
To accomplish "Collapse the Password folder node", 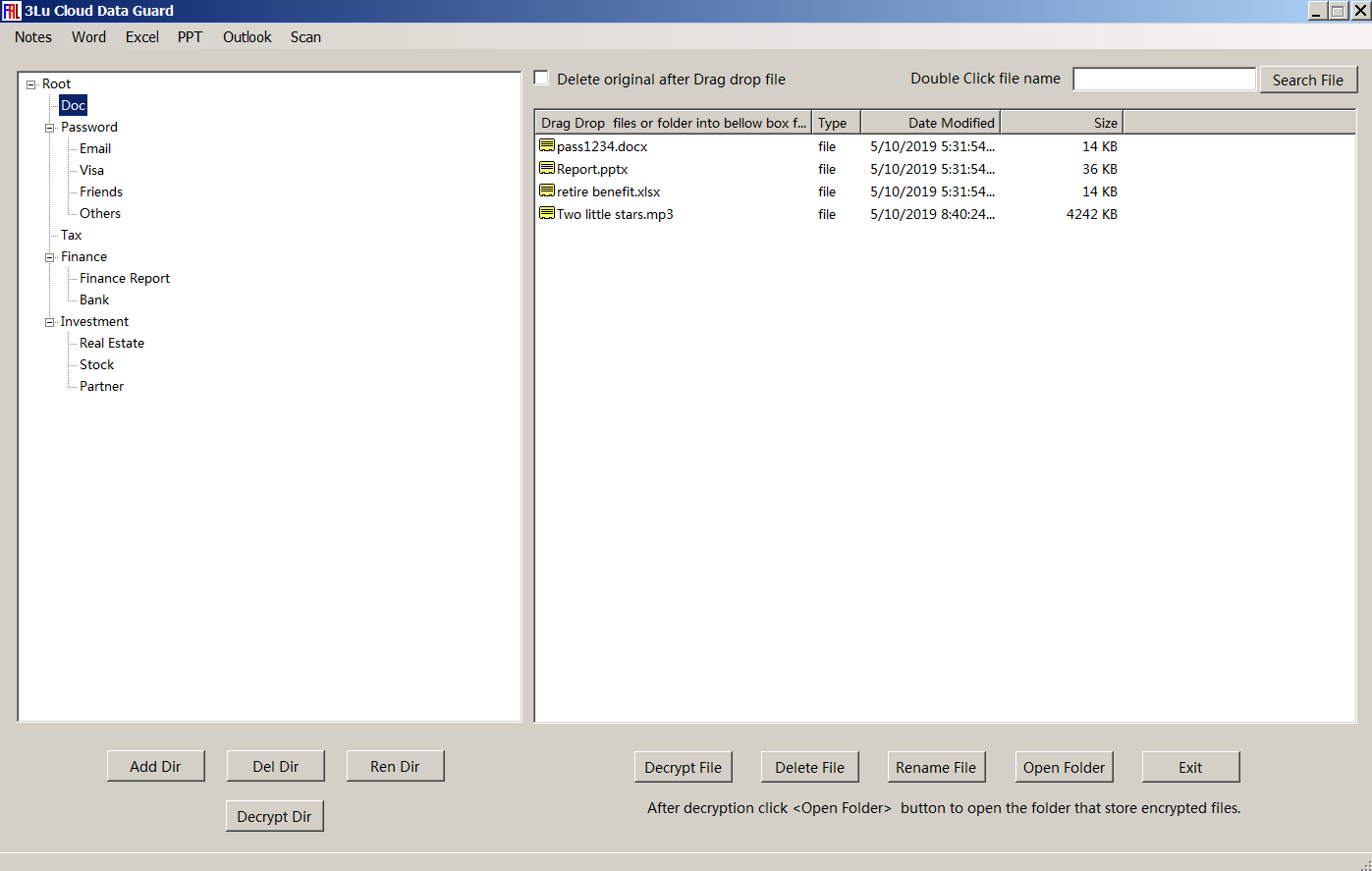I will pyautogui.click(x=50, y=128).
